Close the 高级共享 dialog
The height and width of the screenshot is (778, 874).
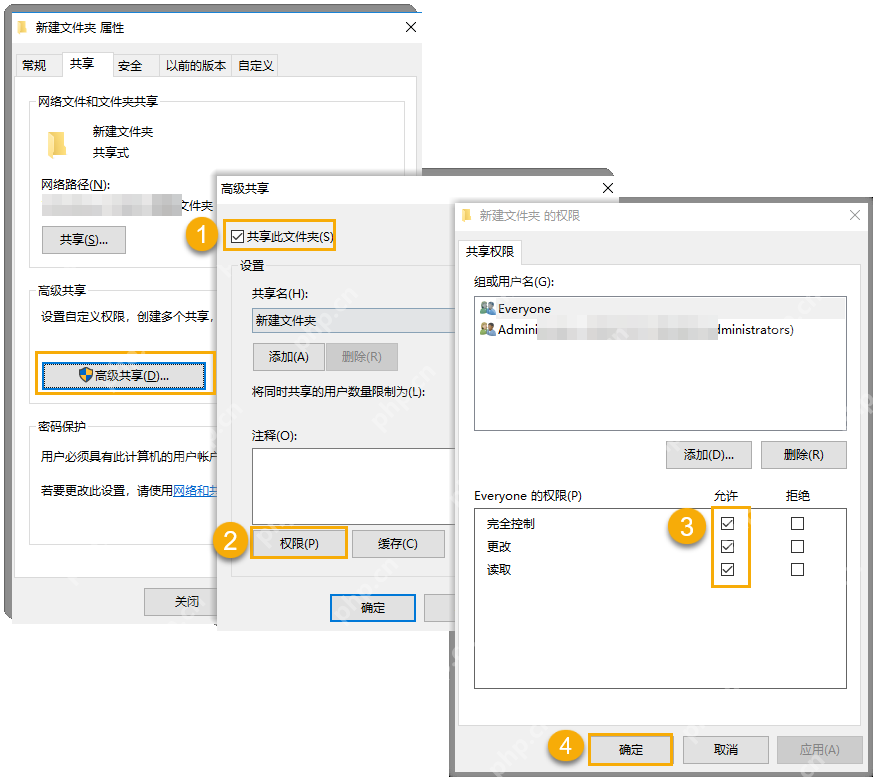click(608, 188)
